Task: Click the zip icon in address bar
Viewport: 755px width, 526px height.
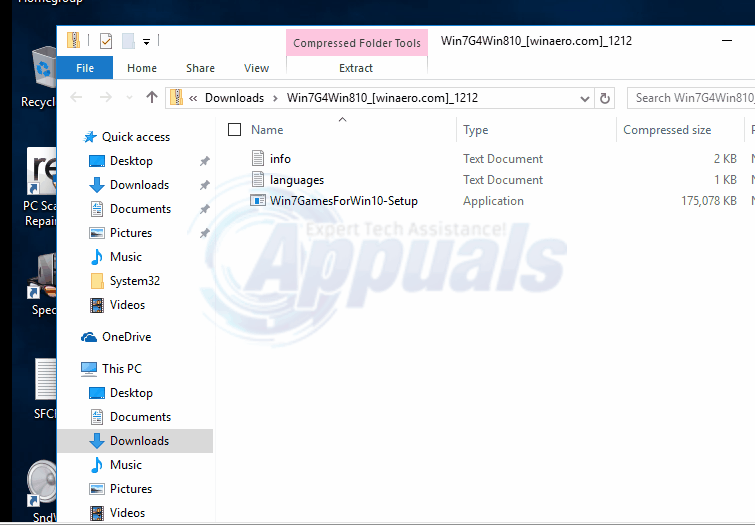Action: pos(176,97)
